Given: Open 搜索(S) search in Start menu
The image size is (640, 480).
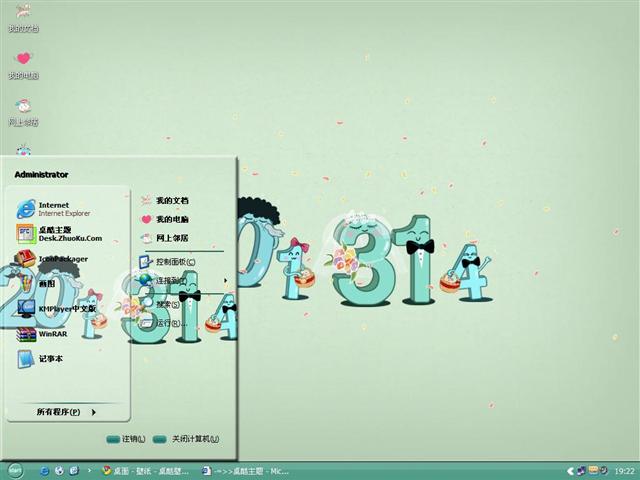Looking at the screenshot, I should [x=160, y=304].
